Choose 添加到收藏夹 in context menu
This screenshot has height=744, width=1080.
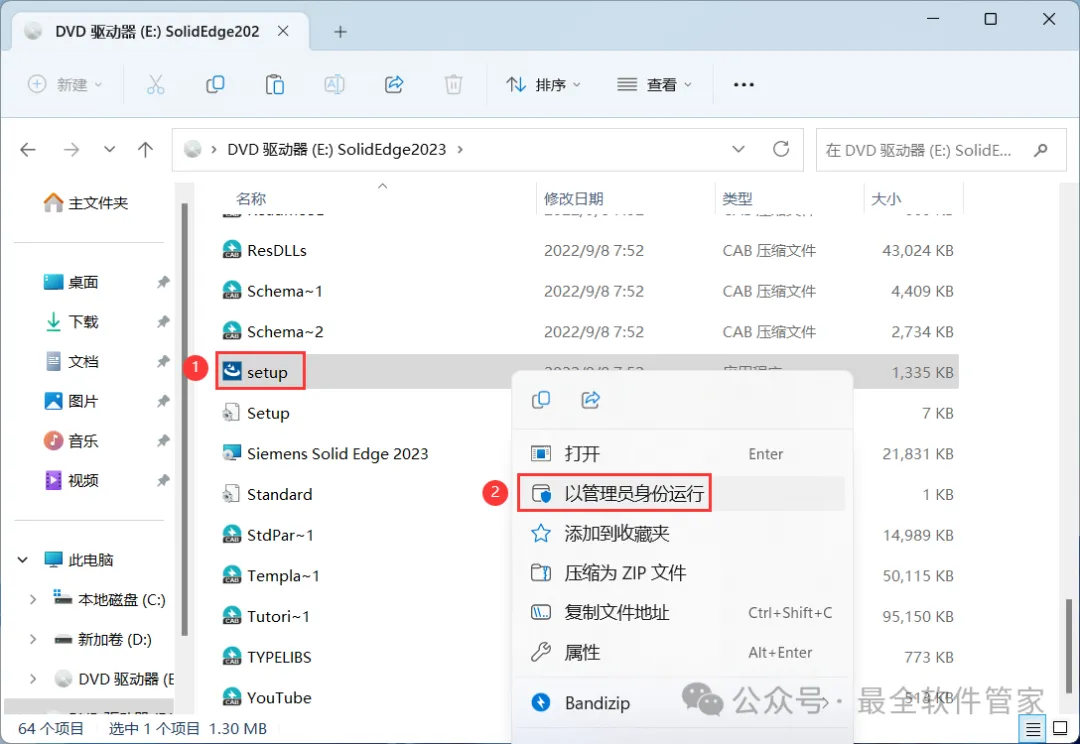click(x=681, y=533)
